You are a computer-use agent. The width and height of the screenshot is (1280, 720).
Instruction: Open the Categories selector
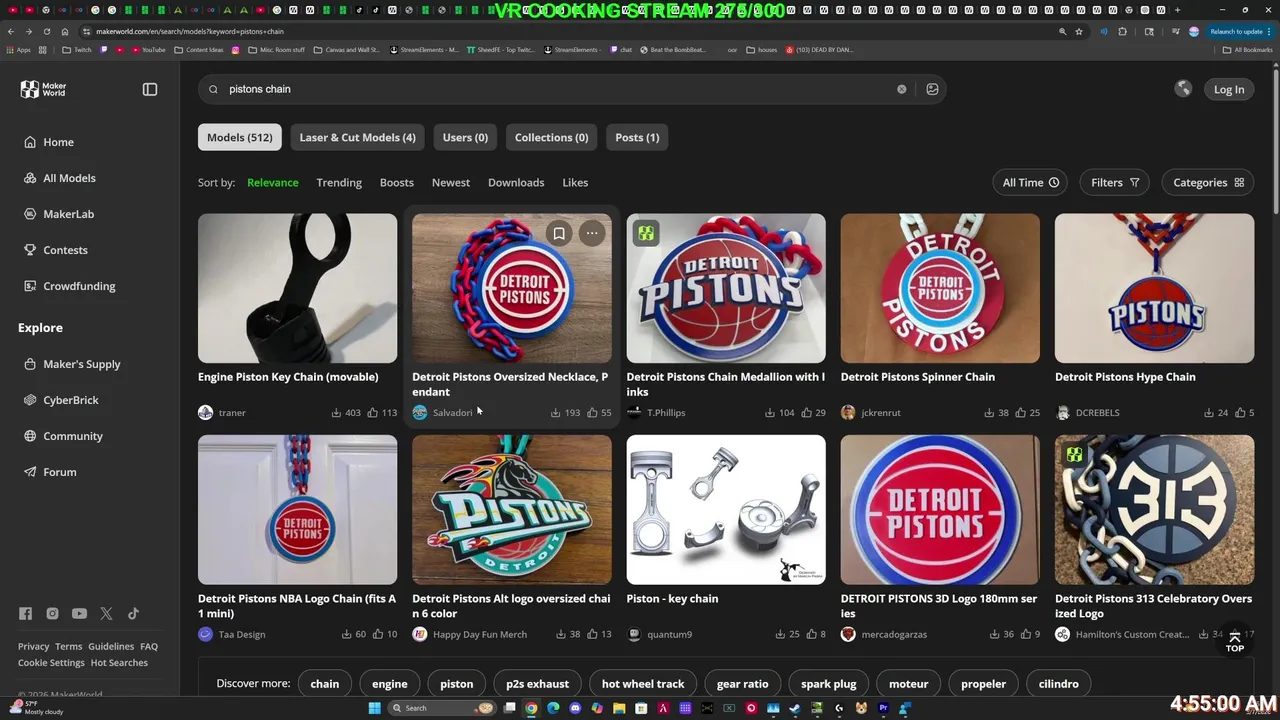pyautogui.click(x=1208, y=182)
